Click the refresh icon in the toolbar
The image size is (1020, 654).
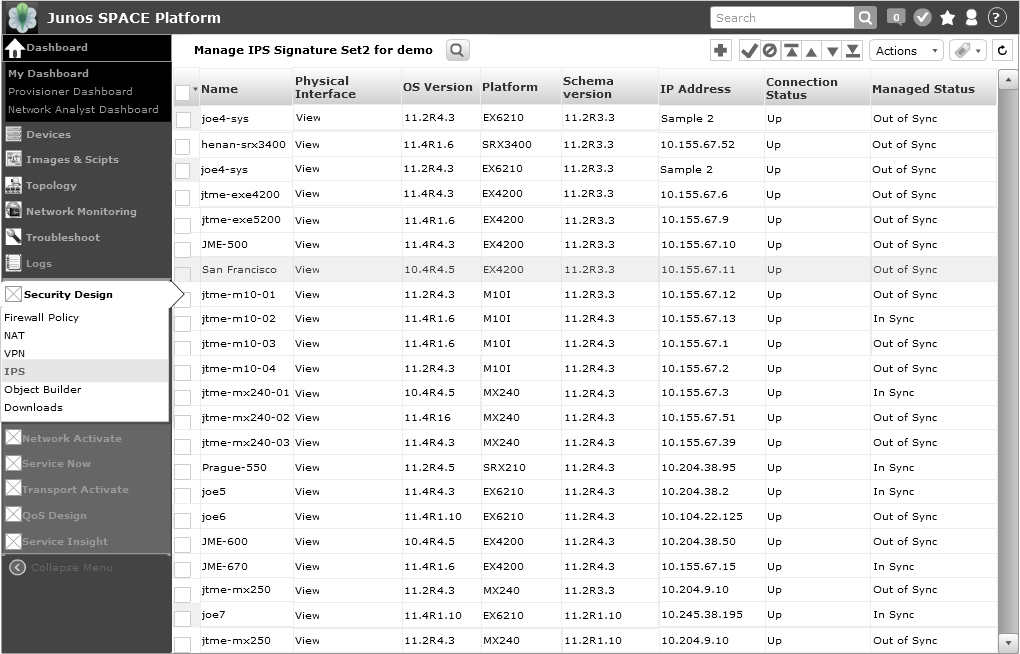coord(1002,50)
